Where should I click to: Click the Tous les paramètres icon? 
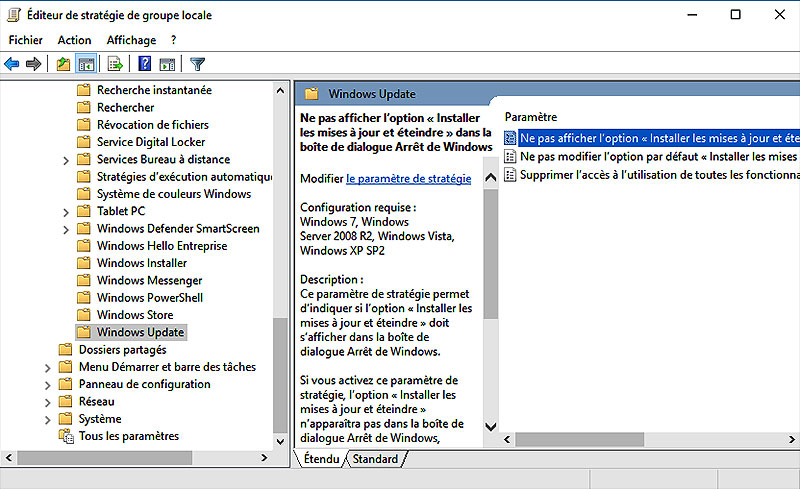click(66, 436)
